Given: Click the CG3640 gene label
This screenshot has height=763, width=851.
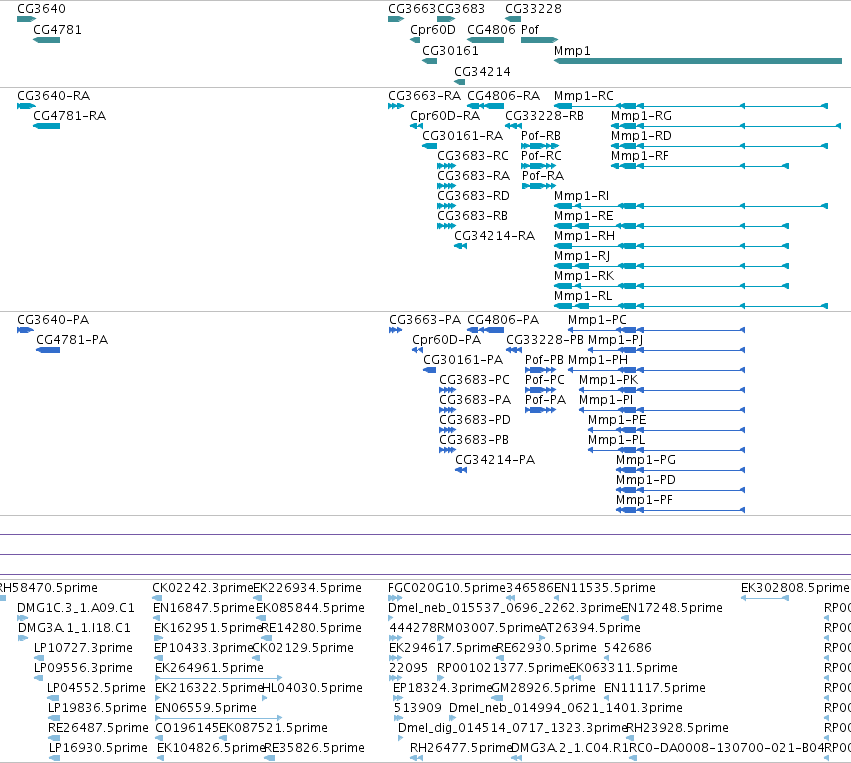Looking at the screenshot, I should pos(41,9).
